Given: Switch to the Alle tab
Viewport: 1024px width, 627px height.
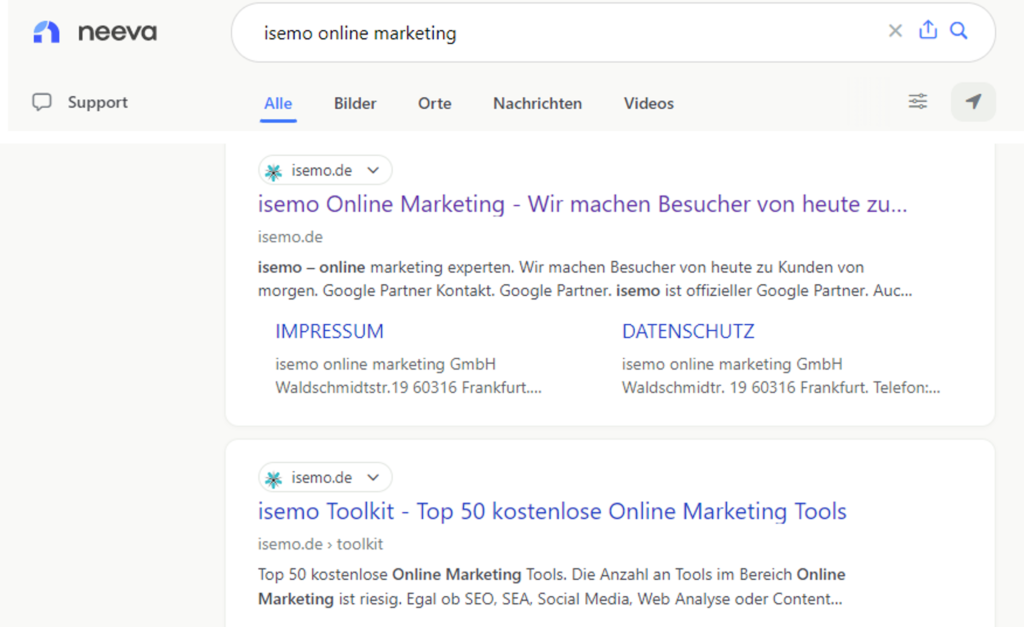Looking at the screenshot, I should click(x=278, y=103).
